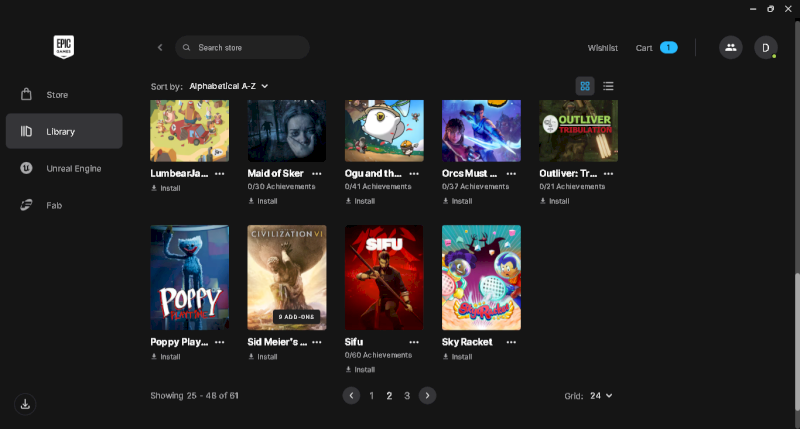
Task: Click Maid of Sker 0/30 Achievements
Action: 281,187
